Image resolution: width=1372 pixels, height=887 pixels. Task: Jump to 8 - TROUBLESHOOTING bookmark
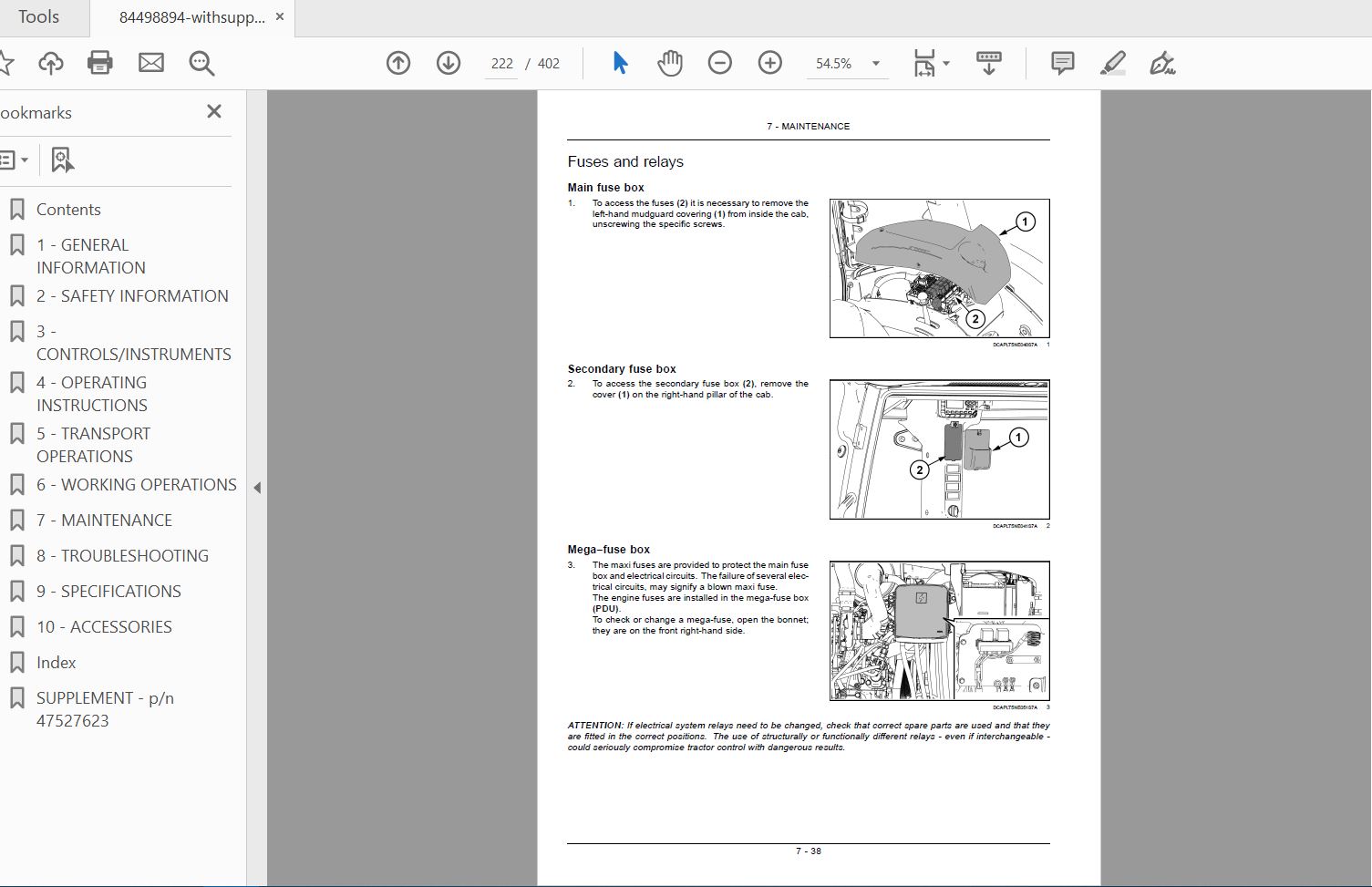122,556
